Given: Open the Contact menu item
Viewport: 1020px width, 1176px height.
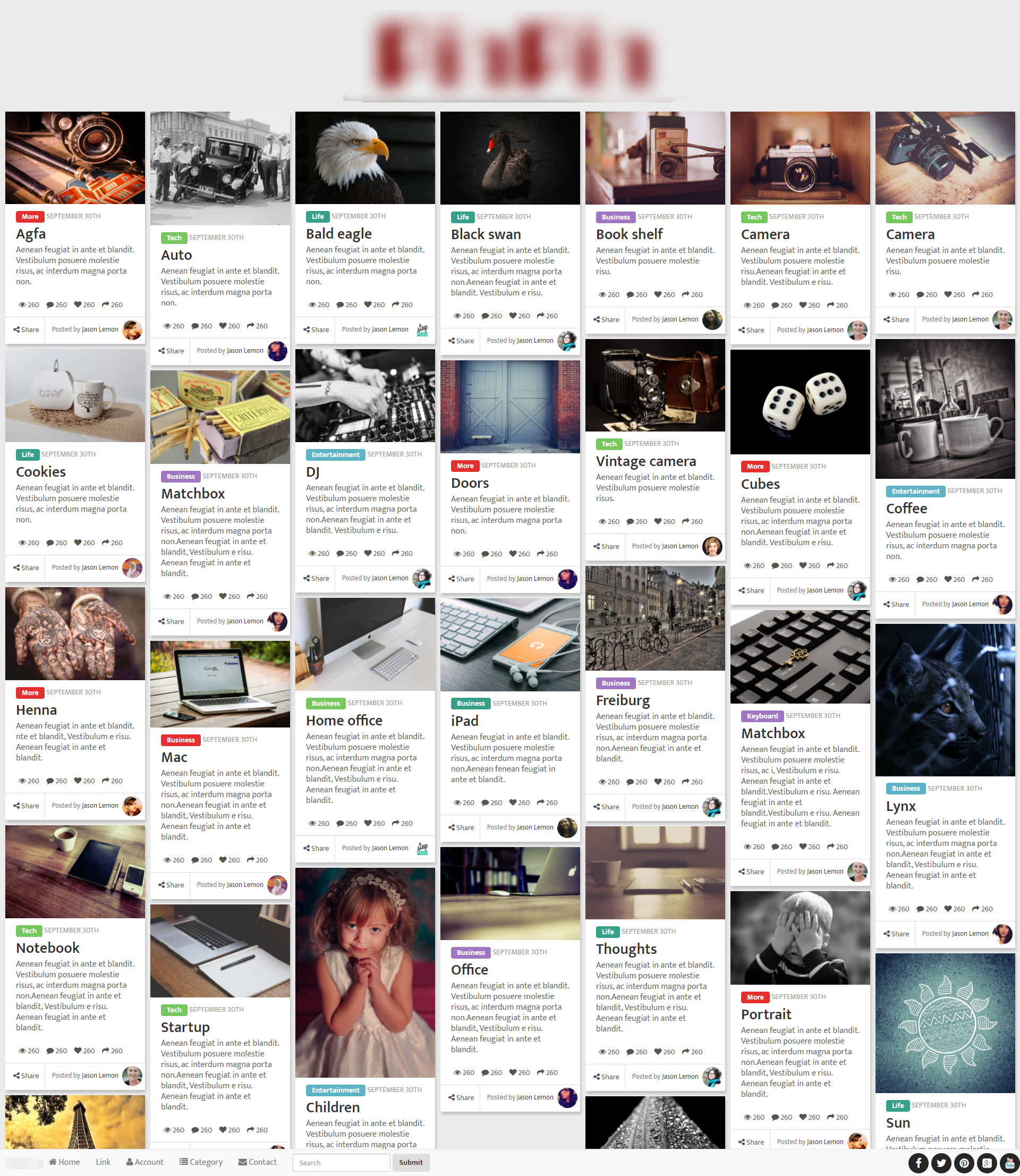Looking at the screenshot, I should [257, 1162].
